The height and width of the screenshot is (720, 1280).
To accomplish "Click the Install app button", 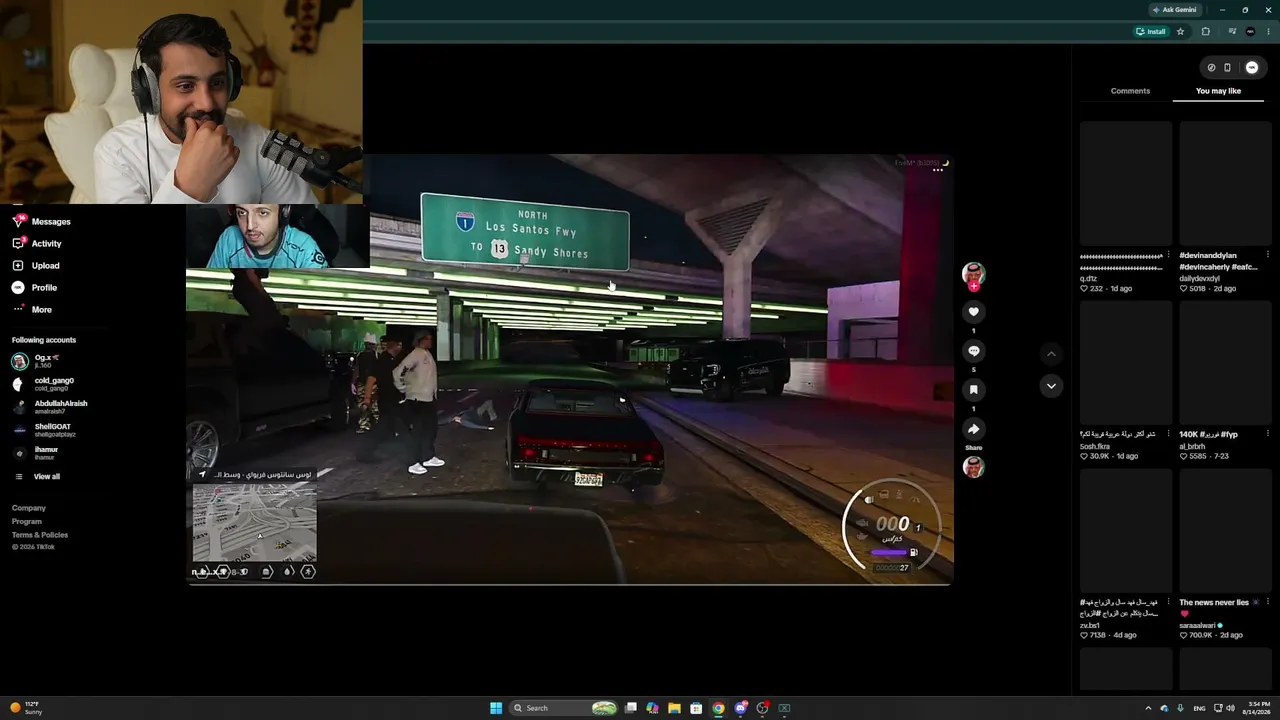I will (1151, 32).
